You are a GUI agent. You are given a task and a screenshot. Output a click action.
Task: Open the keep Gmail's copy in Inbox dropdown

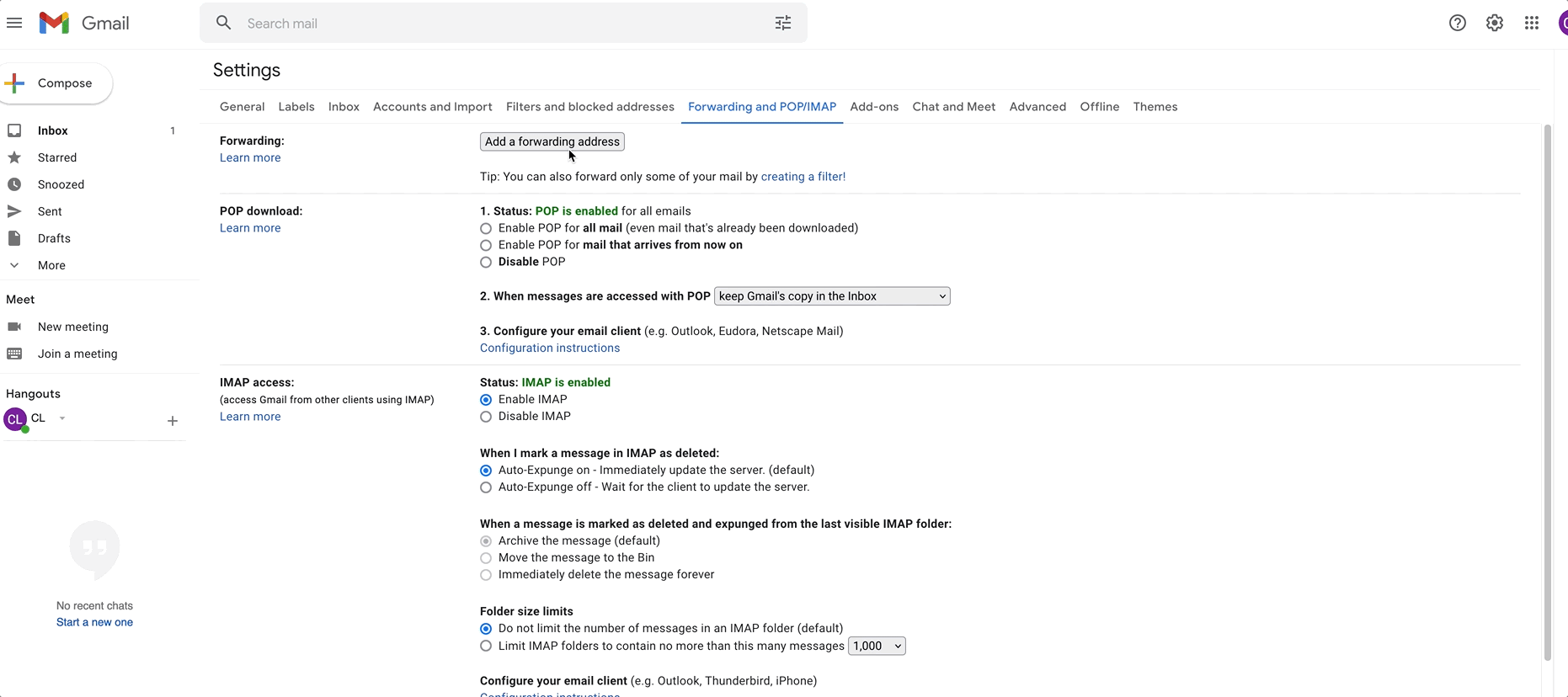click(832, 296)
